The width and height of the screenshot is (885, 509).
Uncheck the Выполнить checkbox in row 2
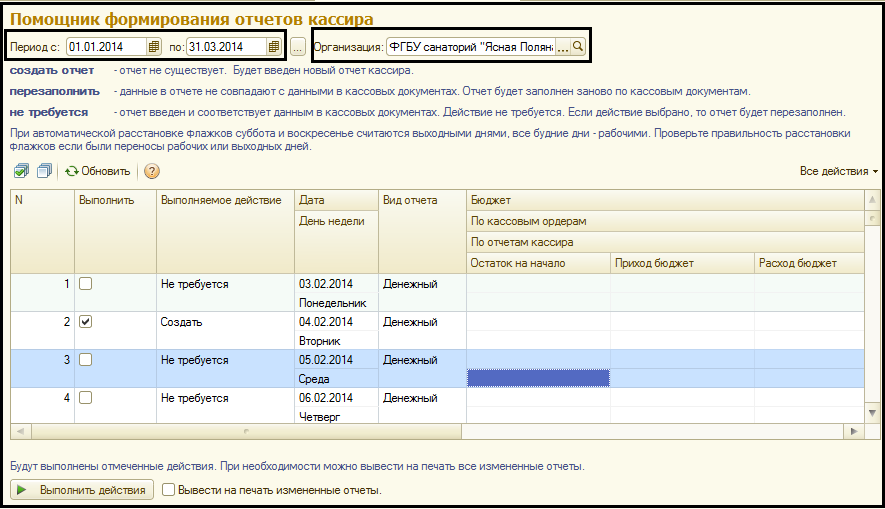point(85,322)
